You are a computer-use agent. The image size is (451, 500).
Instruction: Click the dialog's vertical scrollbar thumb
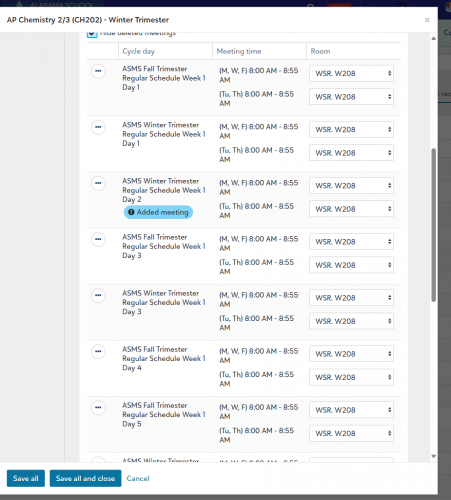(x=433, y=225)
